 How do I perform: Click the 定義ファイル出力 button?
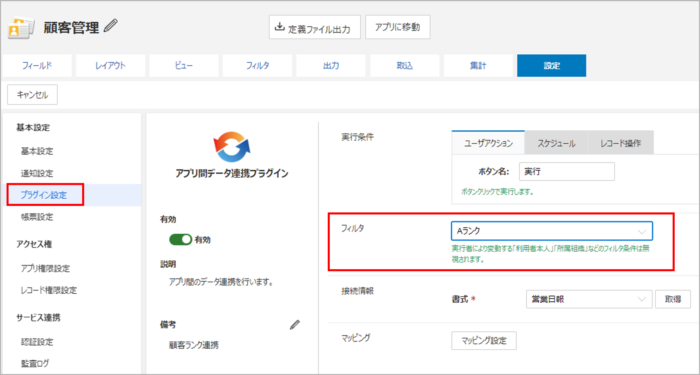click(315, 27)
